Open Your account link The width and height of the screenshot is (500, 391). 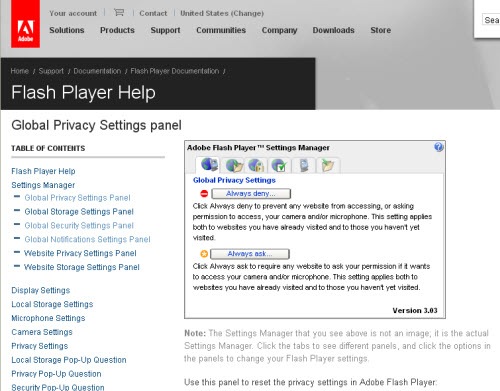pyautogui.click(x=73, y=13)
